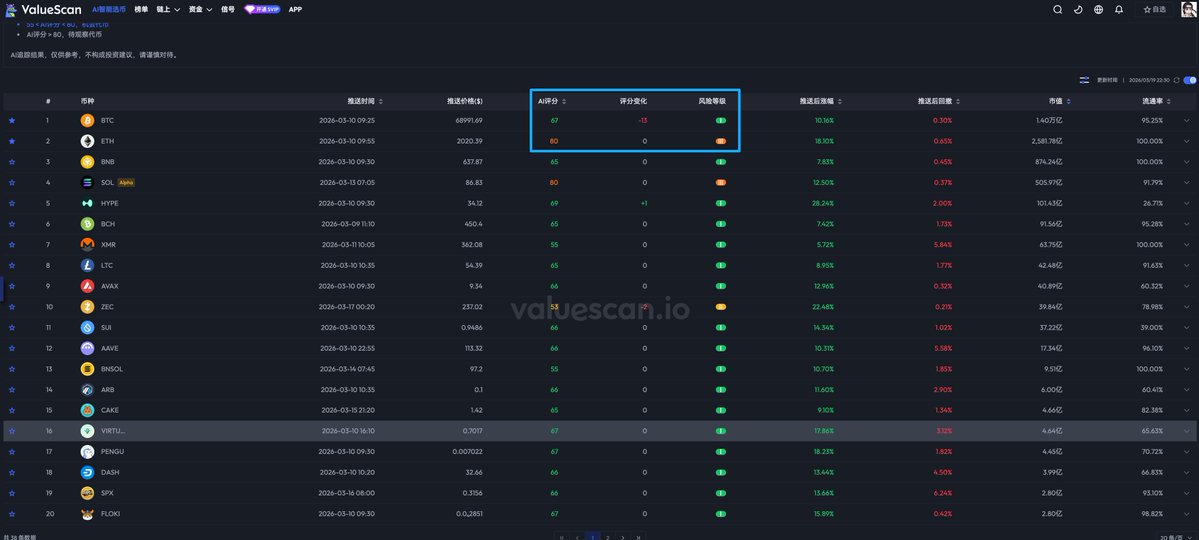
Task: Click the BTC coin icon
Action: pos(87,120)
